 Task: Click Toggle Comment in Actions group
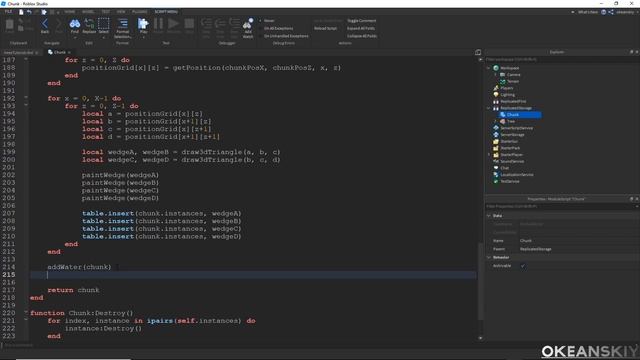click(362, 20)
